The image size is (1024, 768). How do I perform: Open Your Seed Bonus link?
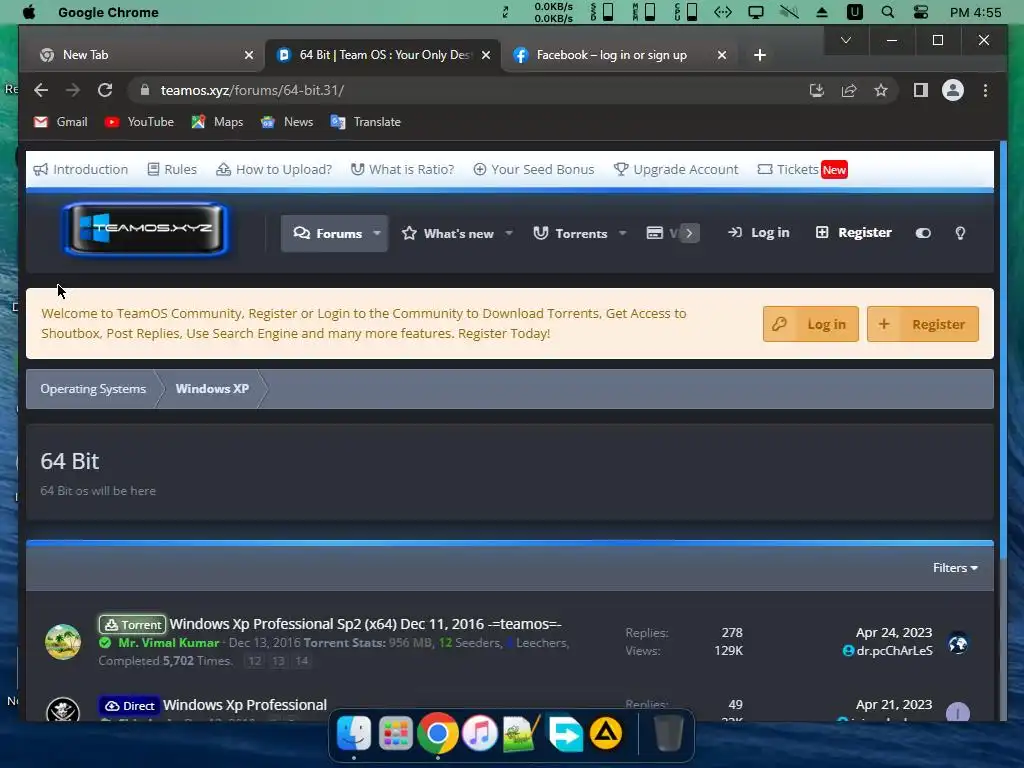point(534,169)
